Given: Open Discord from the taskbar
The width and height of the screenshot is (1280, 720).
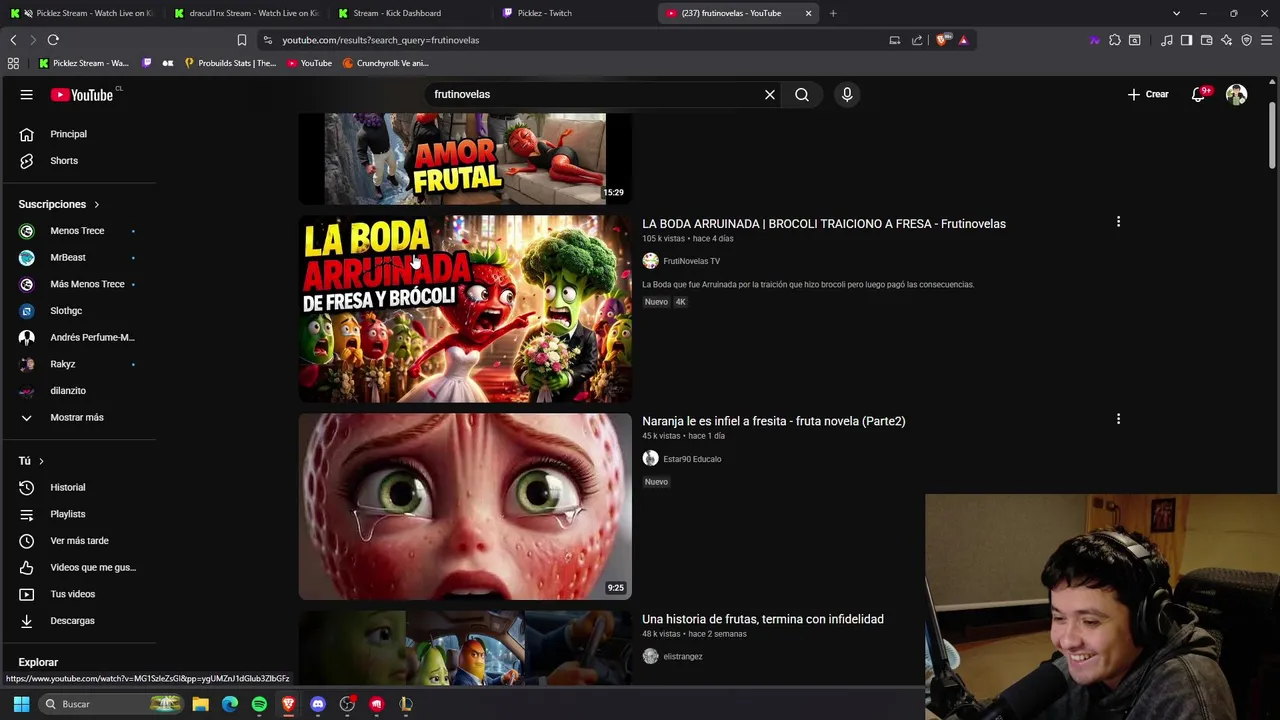Looking at the screenshot, I should (x=318, y=704).
